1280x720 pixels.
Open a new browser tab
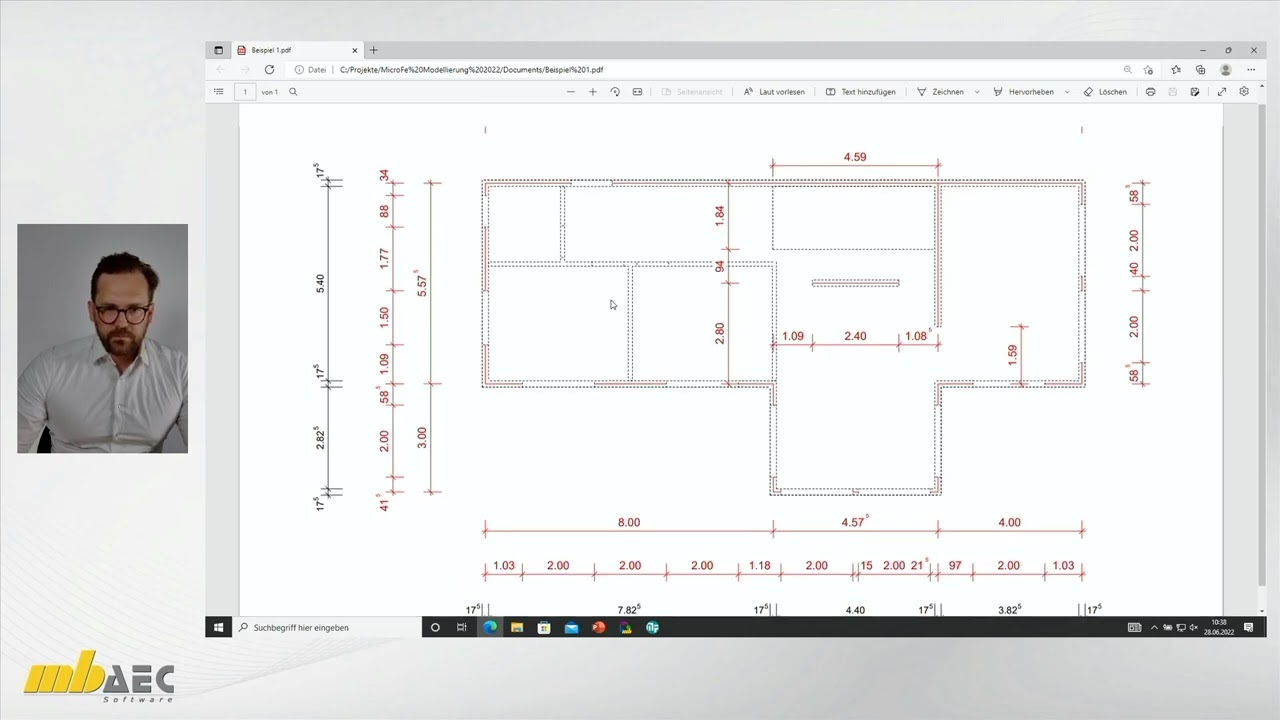374,50
